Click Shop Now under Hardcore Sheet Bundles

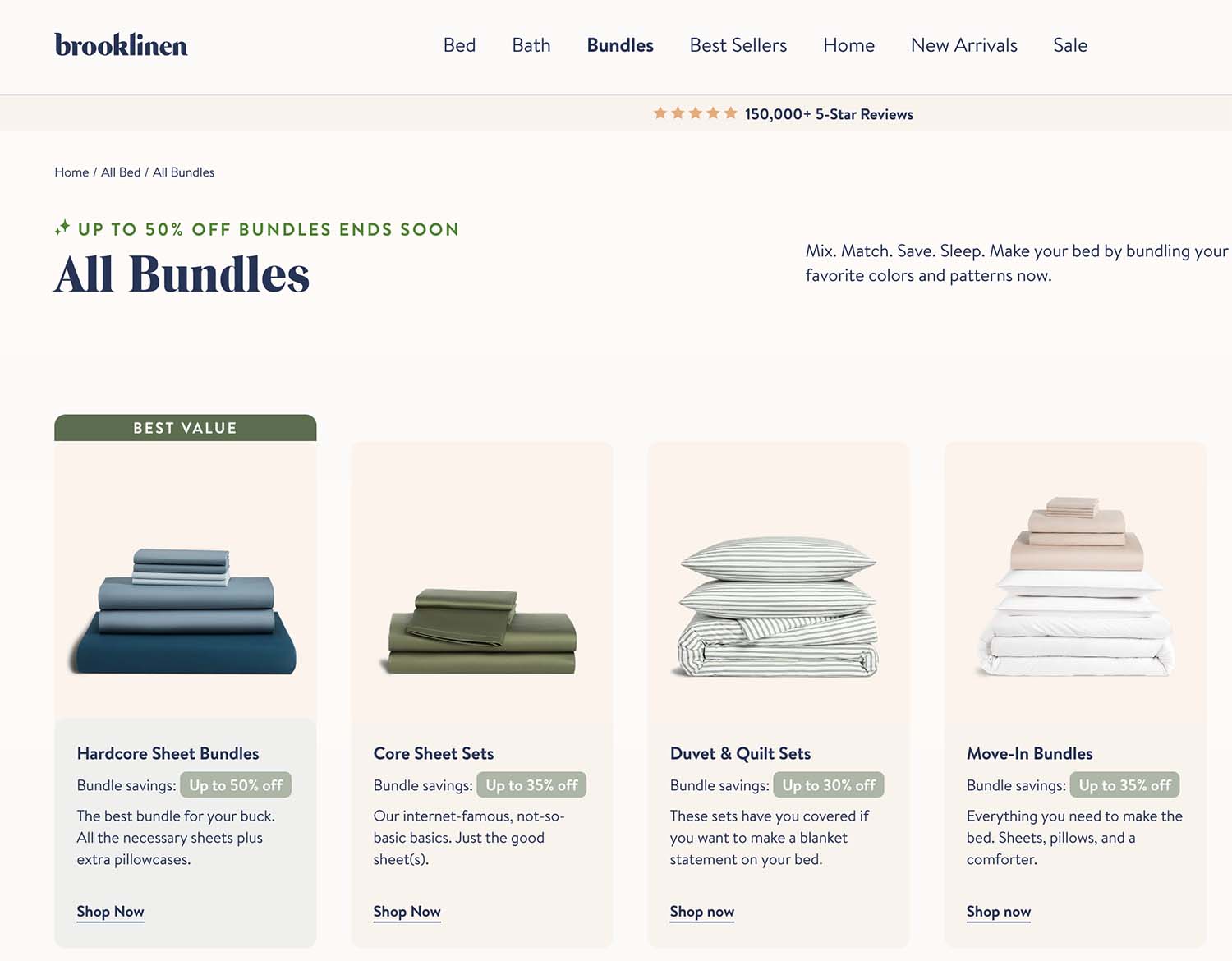[x=110, y=912]
